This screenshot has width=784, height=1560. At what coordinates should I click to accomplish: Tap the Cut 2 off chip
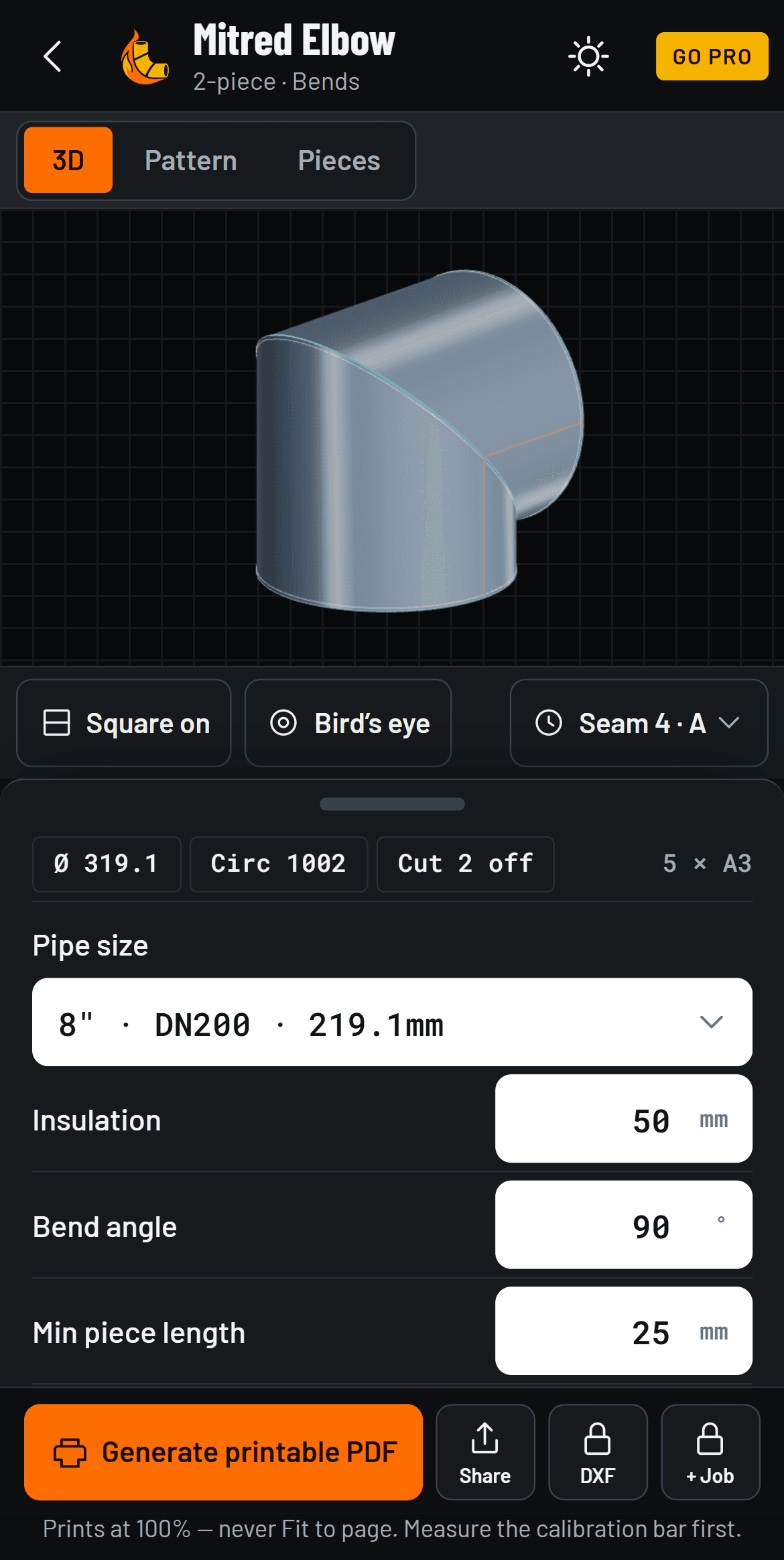(465, 864)
